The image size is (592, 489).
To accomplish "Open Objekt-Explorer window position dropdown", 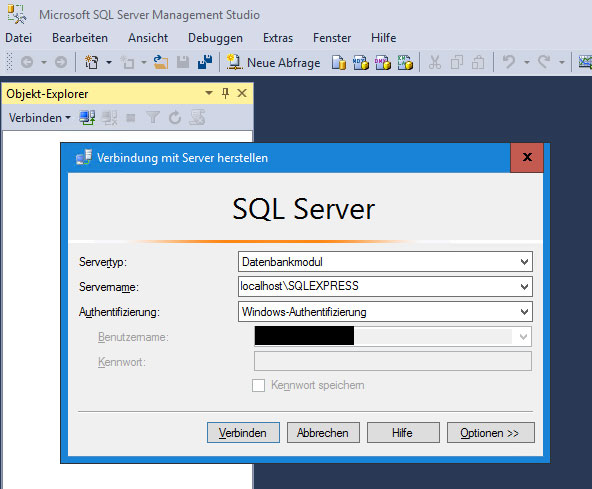I will point(209,93).
